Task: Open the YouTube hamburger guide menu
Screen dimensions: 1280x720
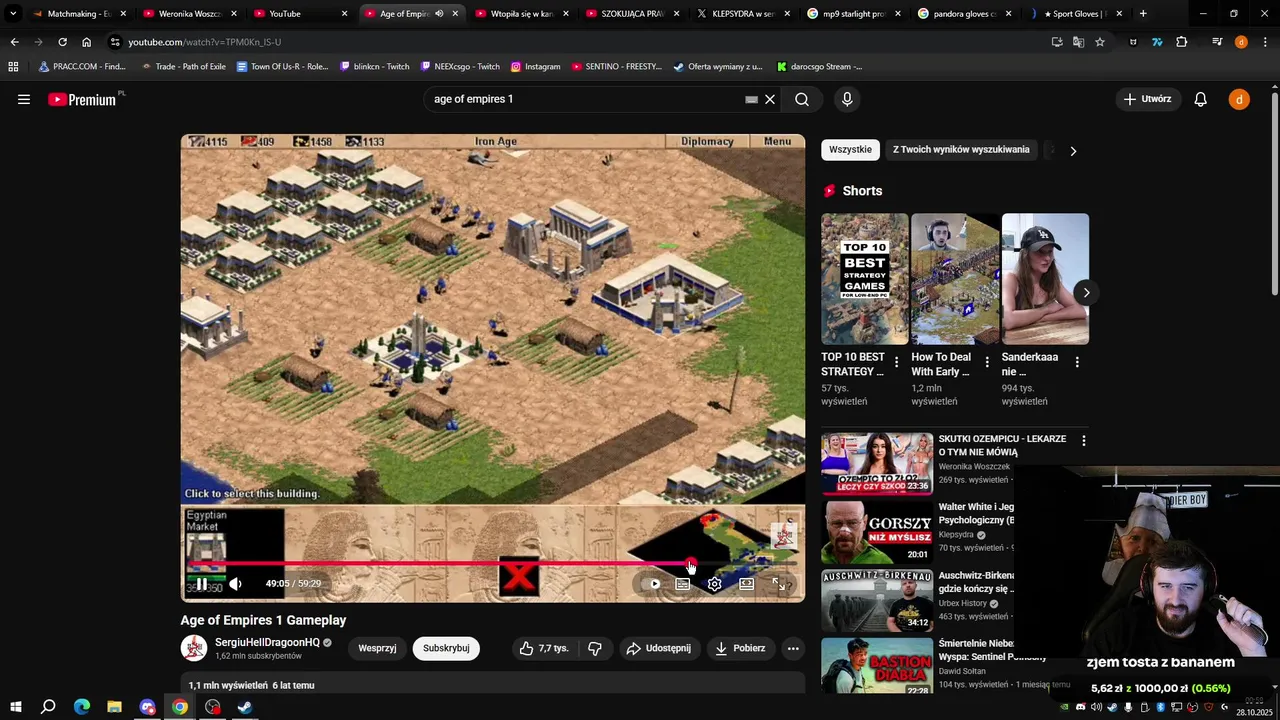Action: tap(24, 99)
